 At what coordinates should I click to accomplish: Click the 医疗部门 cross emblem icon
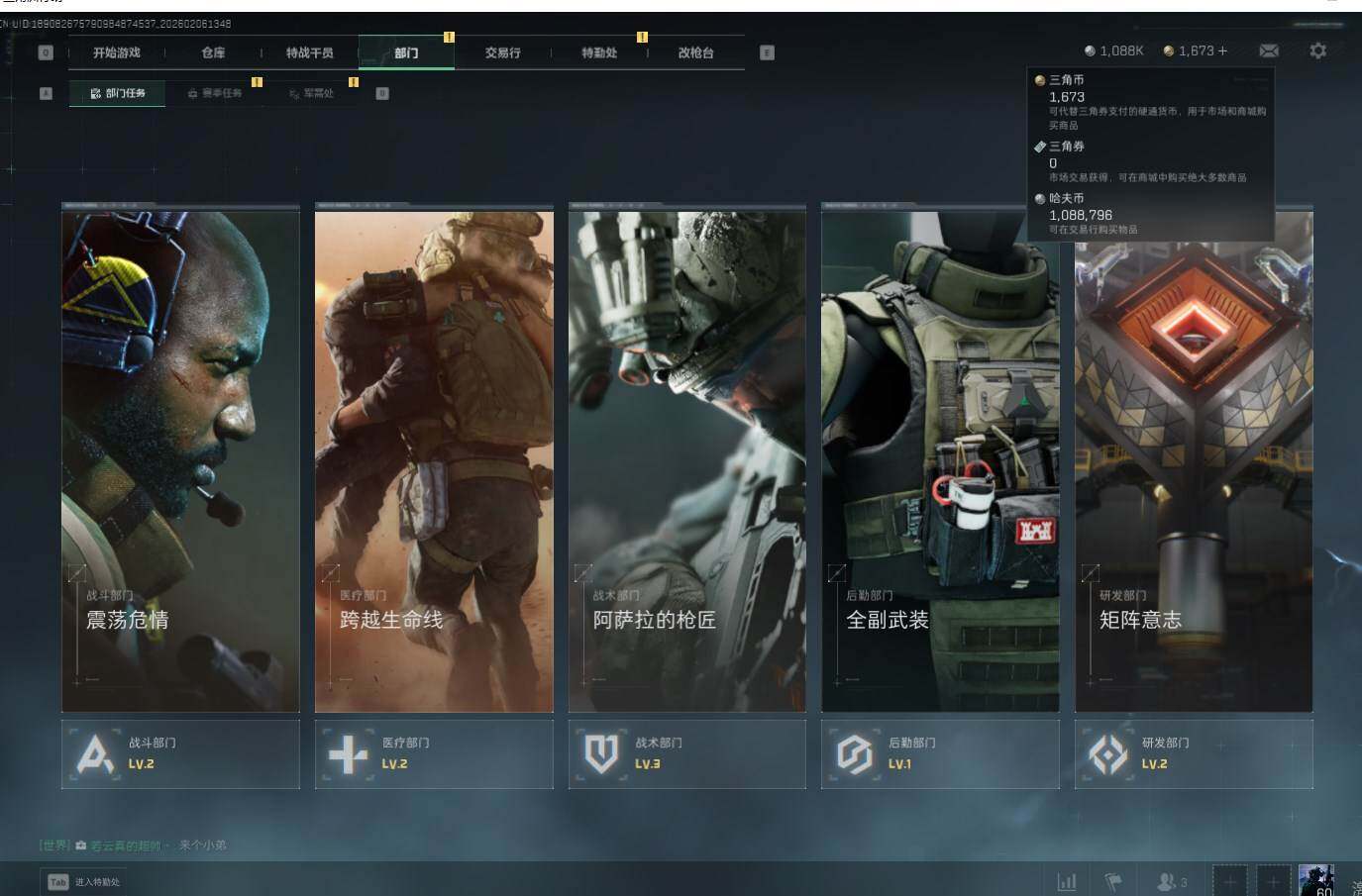tap(348, 754)
